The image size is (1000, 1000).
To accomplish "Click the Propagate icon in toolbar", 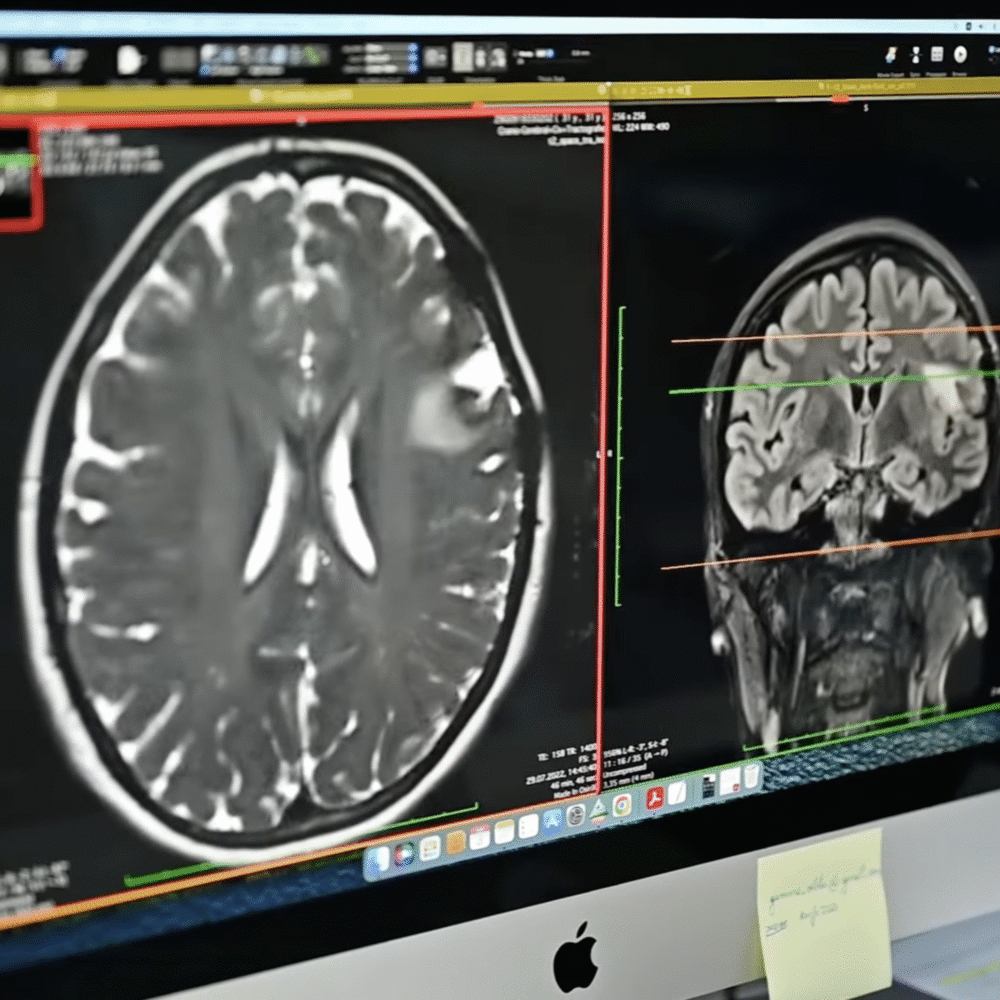I will coord(937,55).
